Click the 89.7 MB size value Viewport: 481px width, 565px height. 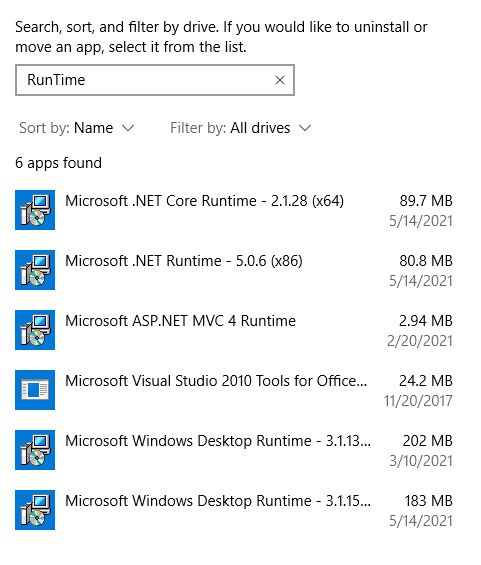[426, 201]
